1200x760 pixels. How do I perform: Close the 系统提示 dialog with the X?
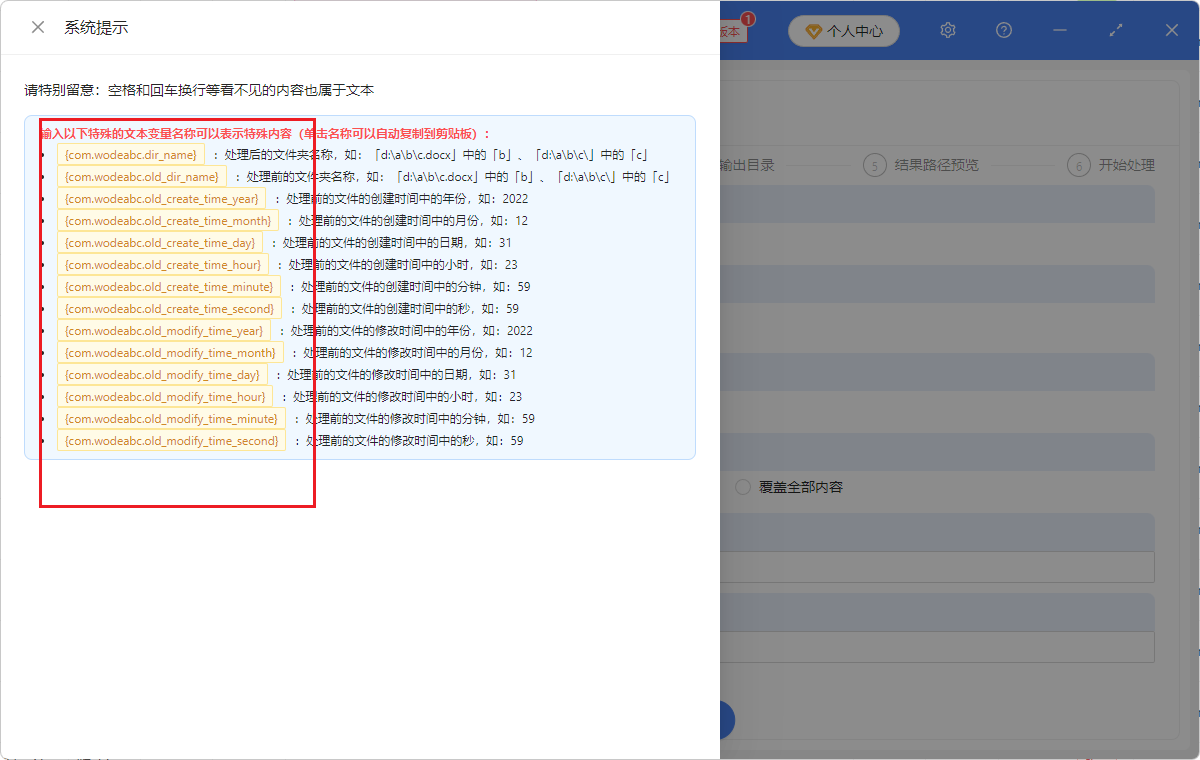click(36, 27)
